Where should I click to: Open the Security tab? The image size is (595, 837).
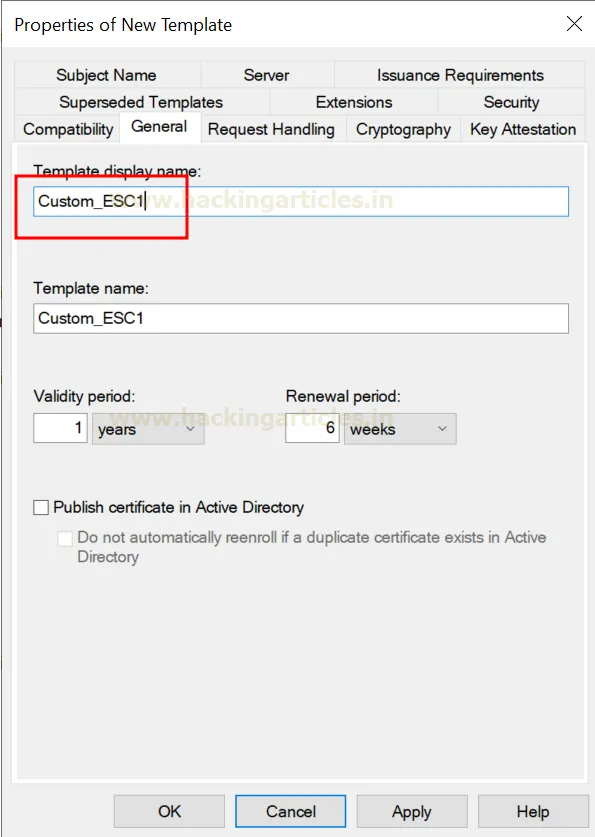pyautogui.click(x=511, y=102)
